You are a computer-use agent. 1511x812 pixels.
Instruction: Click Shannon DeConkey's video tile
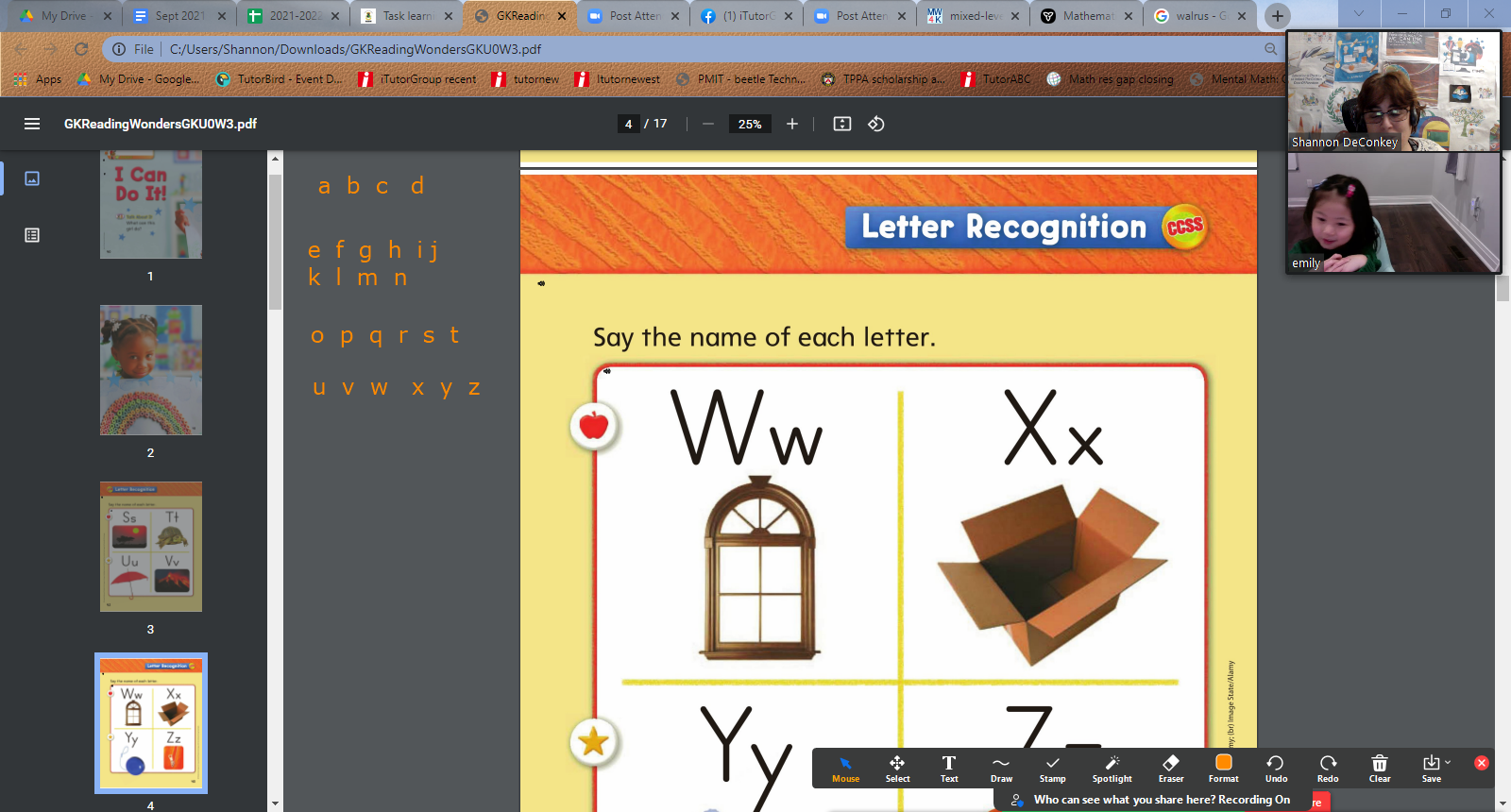point(1394,92)
